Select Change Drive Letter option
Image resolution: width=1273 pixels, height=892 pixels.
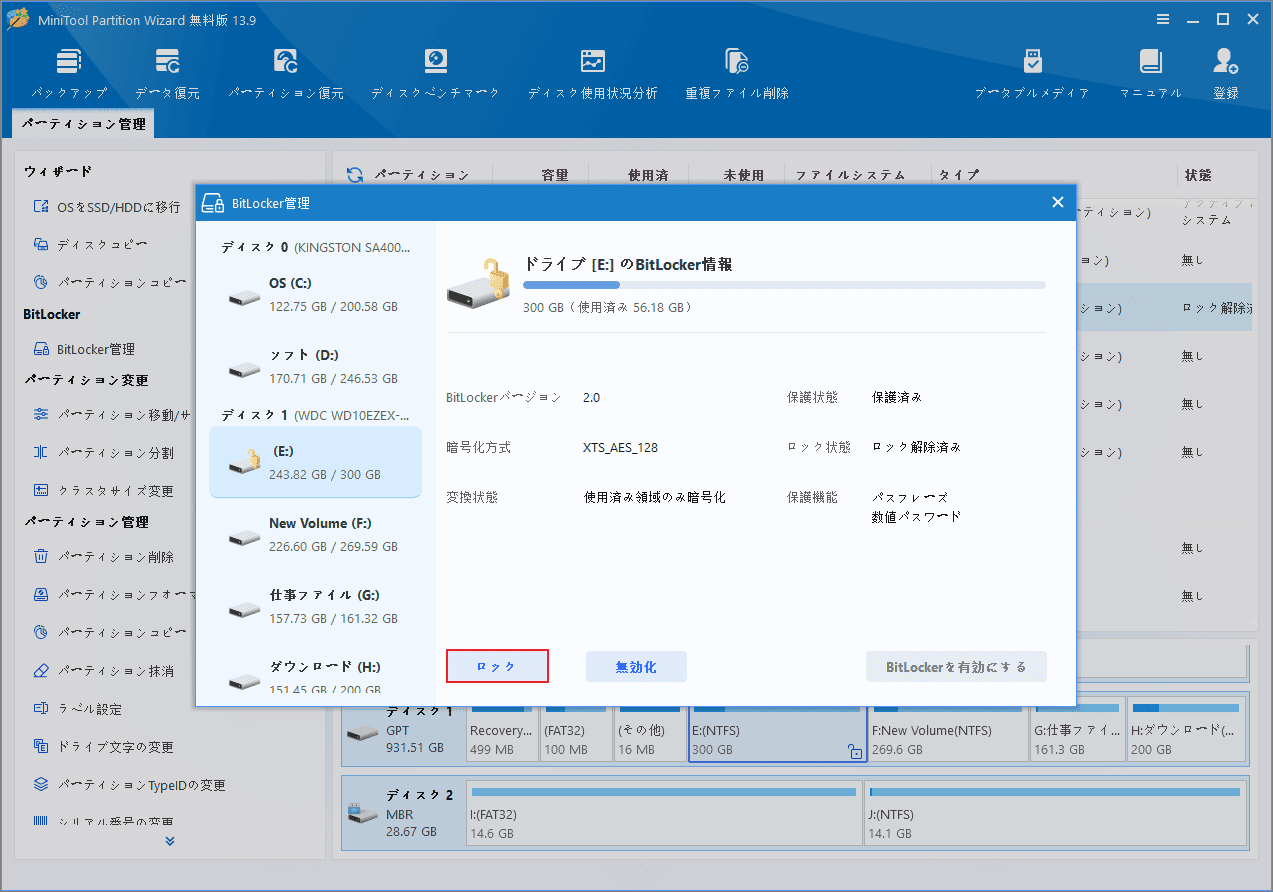click(x=103, y=747)
